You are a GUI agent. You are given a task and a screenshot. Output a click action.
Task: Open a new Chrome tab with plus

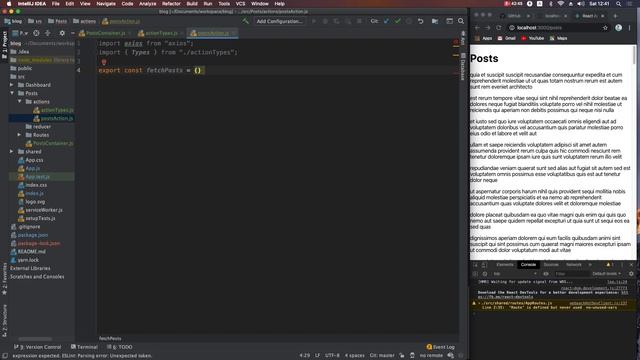pos(615,16)
